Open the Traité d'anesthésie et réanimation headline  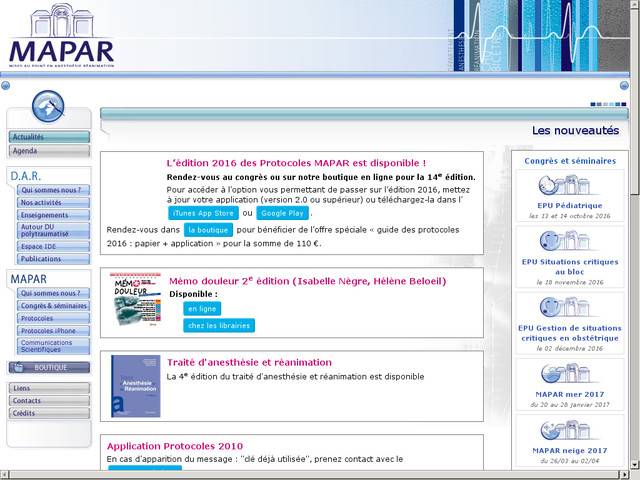tap(249, 362)
